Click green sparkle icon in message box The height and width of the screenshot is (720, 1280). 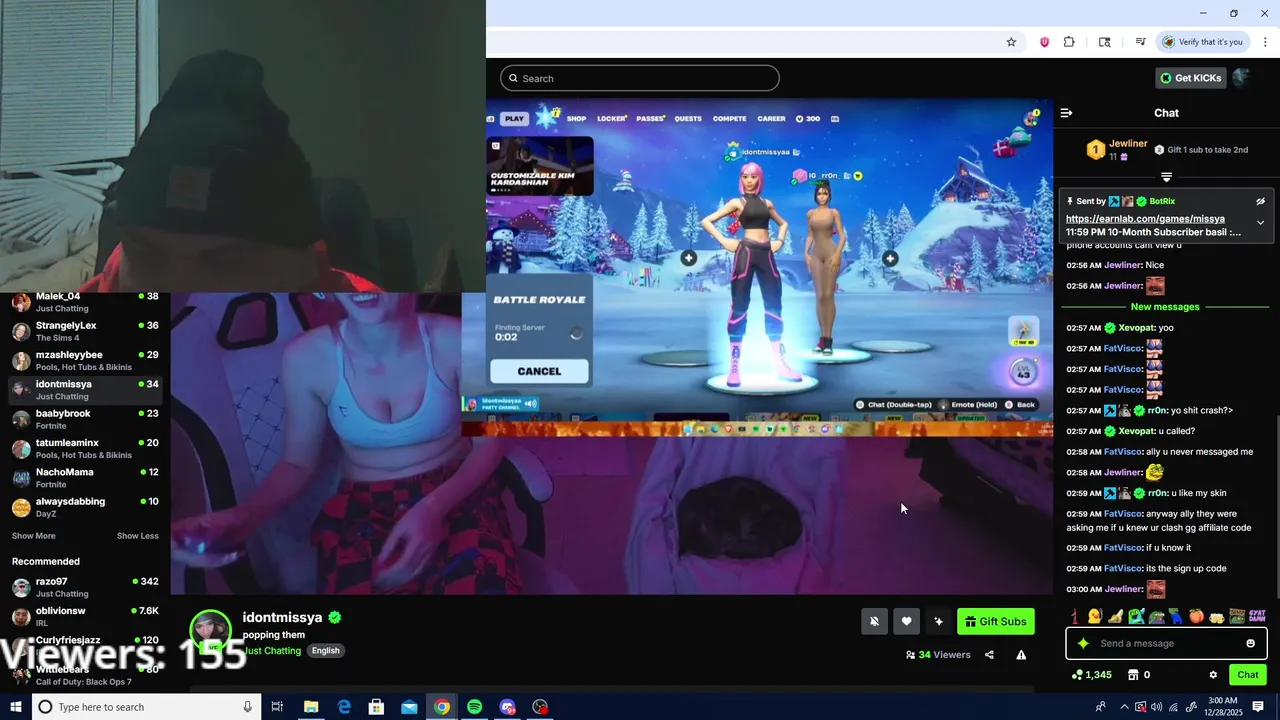coord(1083,643)
